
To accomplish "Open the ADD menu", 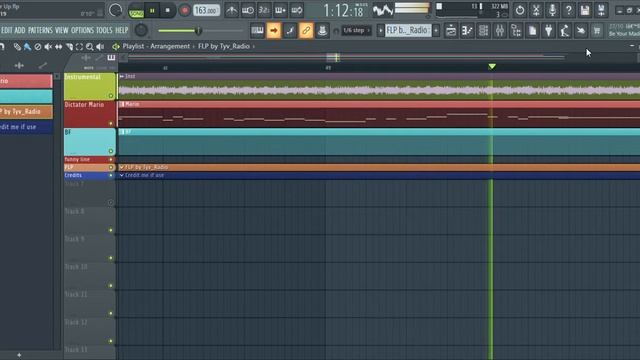I will 20,30.
